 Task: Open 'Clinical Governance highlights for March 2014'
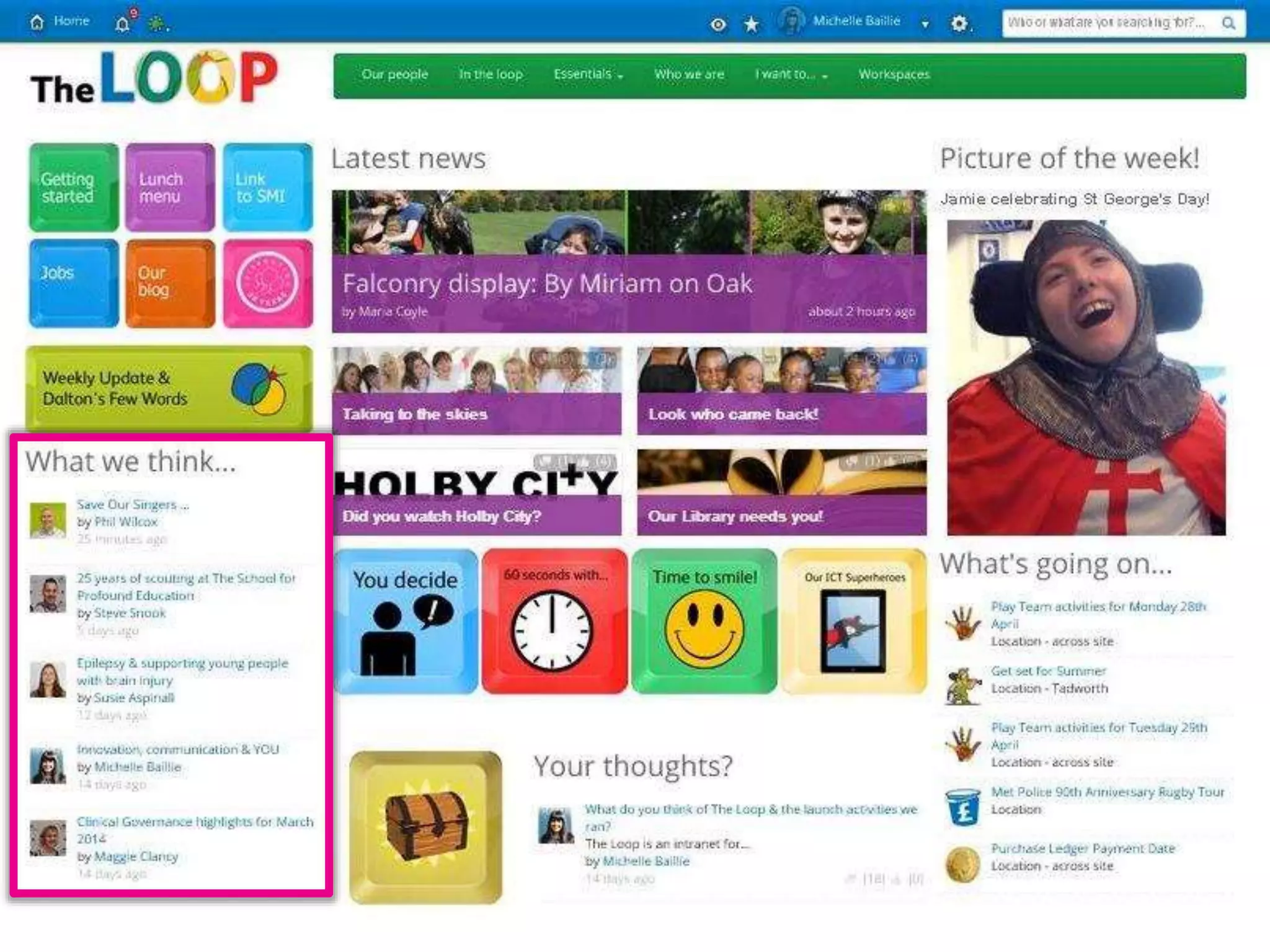click(195, 830)
